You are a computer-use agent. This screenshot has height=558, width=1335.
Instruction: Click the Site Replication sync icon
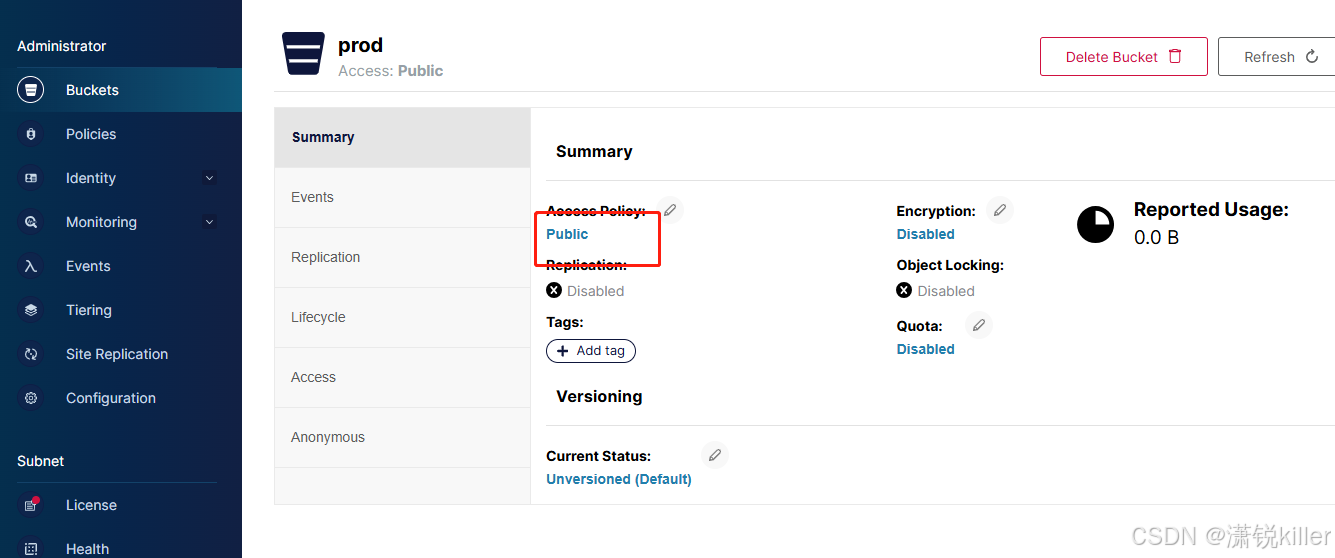pyautogui.click(x=31, y=354)
